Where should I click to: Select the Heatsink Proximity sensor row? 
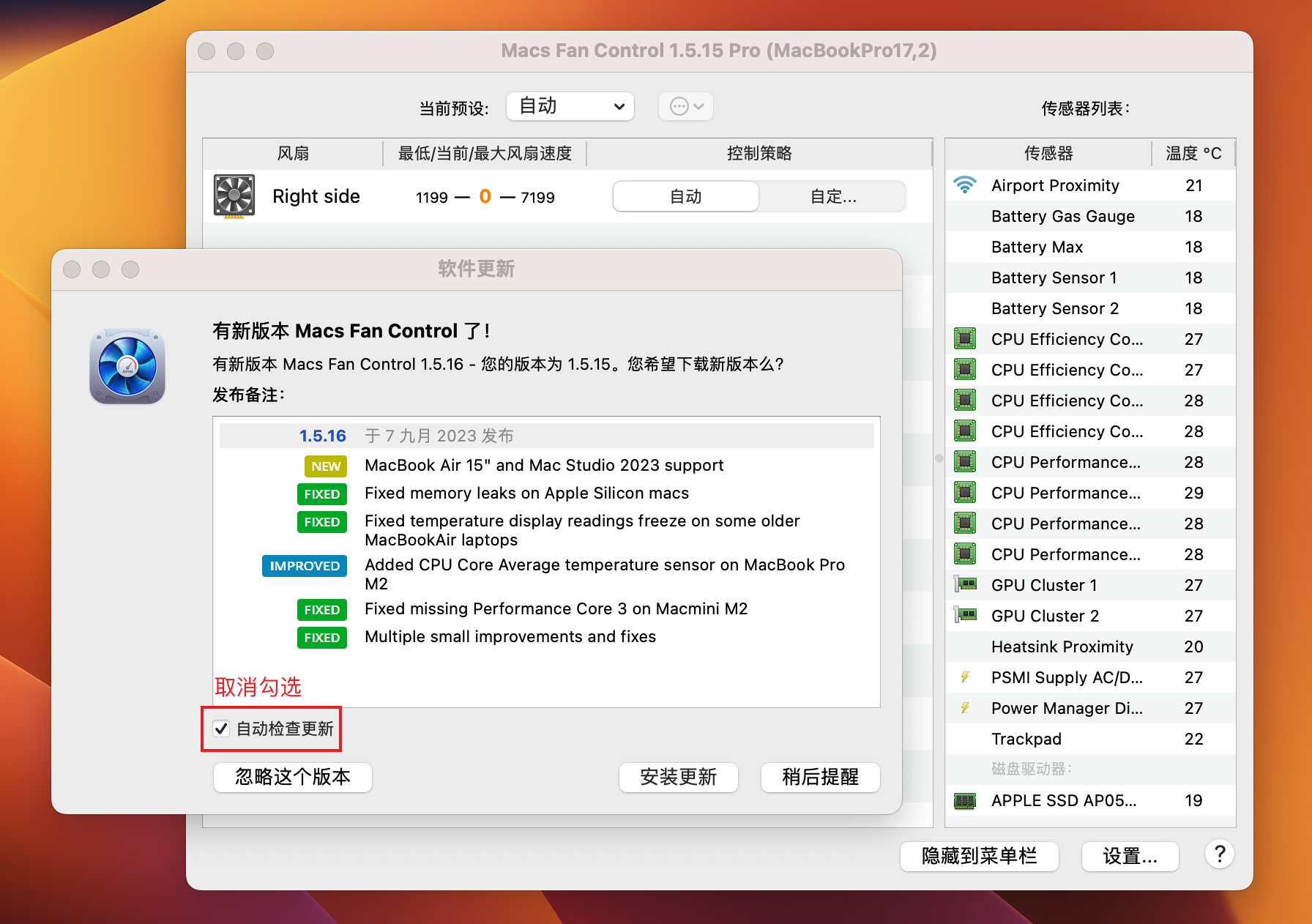pyautogui.click(x=1090, y=647)
